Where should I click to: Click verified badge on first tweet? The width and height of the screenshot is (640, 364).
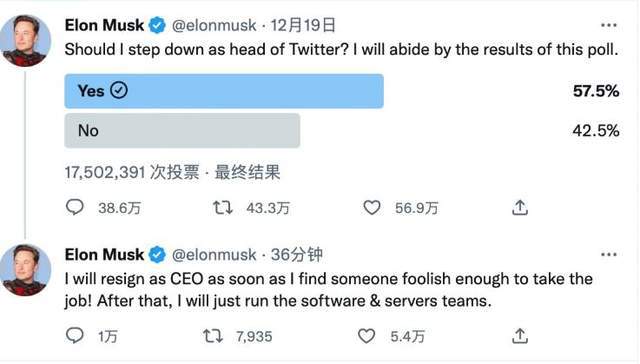[157, 25]
